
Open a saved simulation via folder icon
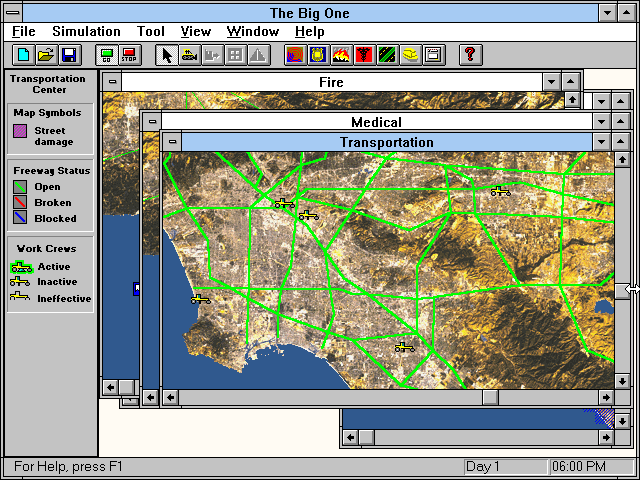(x=46, y=55)
